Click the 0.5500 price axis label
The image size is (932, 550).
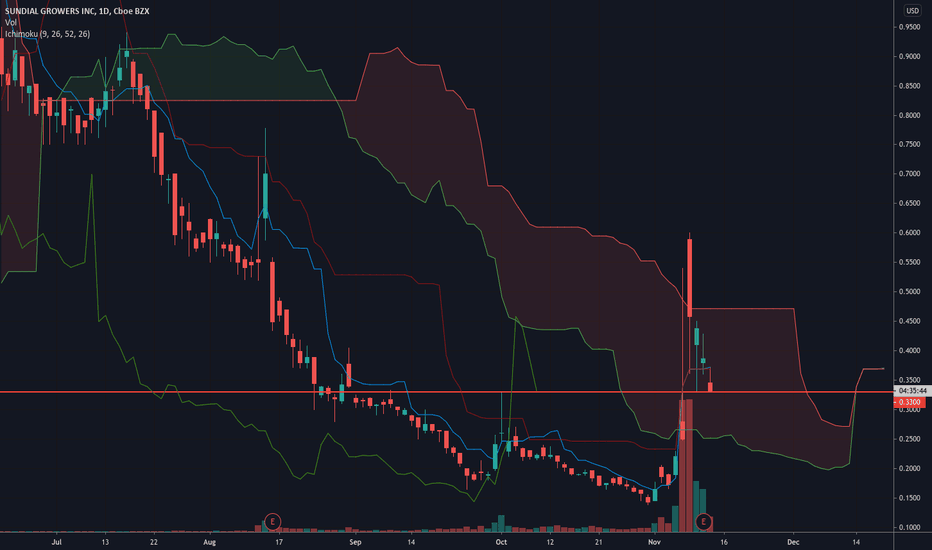point(909,262)
